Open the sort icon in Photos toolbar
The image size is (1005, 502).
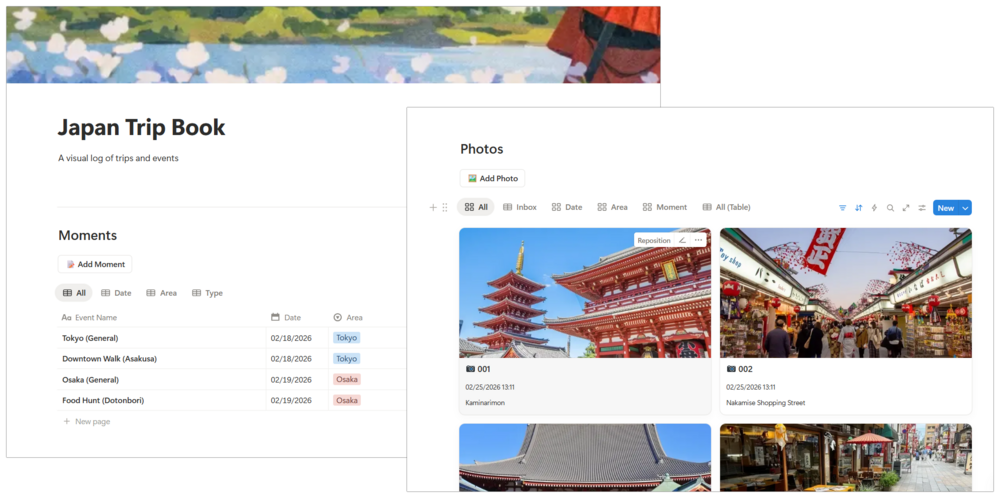(x=858, y=208)
